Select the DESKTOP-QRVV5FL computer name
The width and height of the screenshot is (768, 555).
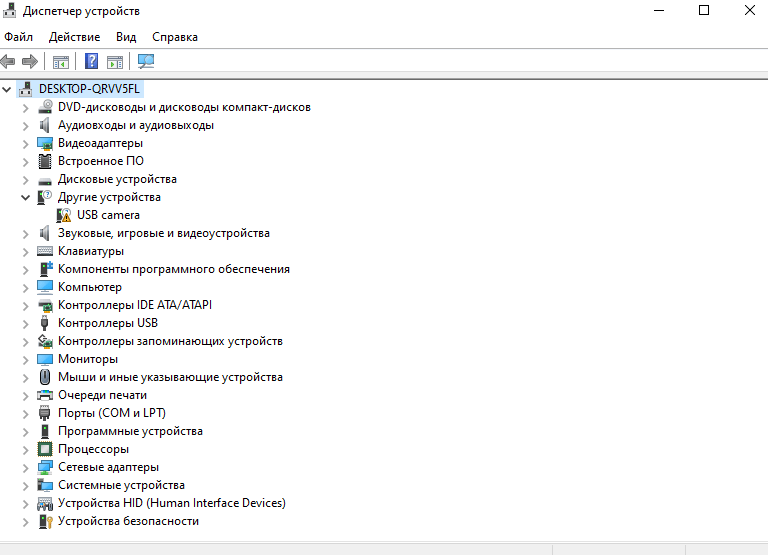89,89
